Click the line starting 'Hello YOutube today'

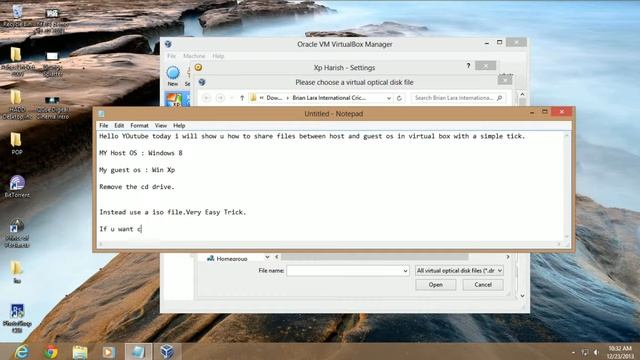click(x=312, y=136)
